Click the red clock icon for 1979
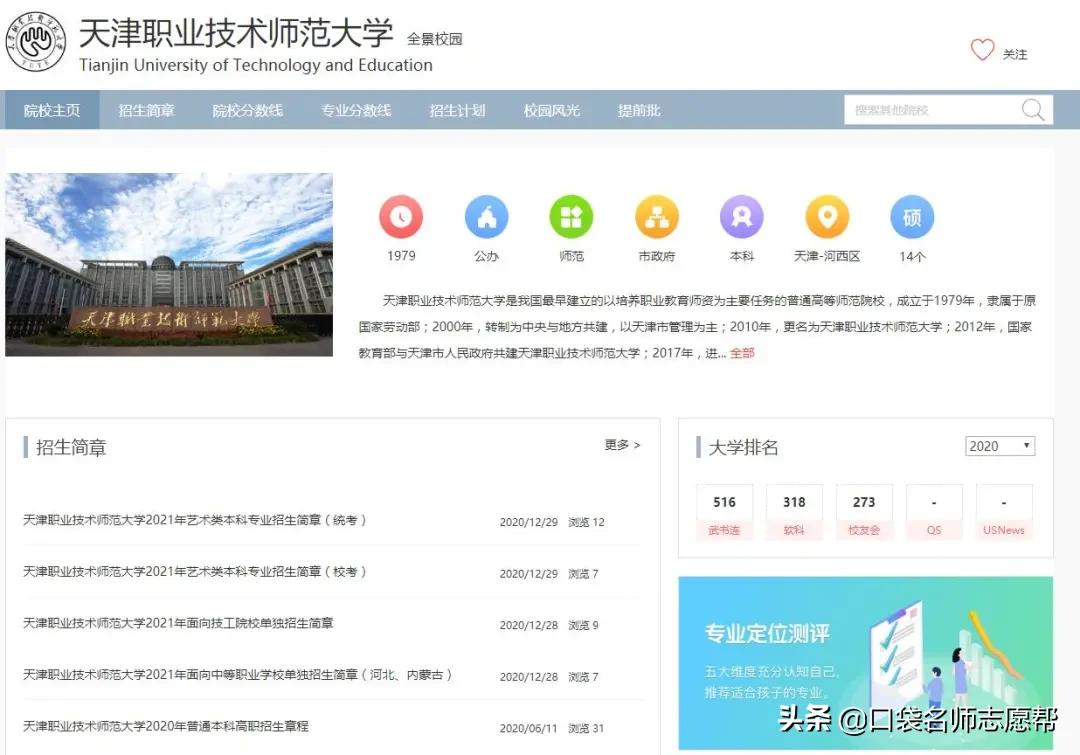This screenshot has height=755, width=1080. pos(401,217)
